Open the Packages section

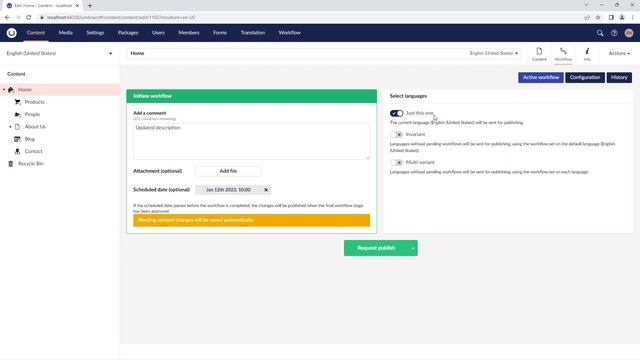tap(128, 33)
